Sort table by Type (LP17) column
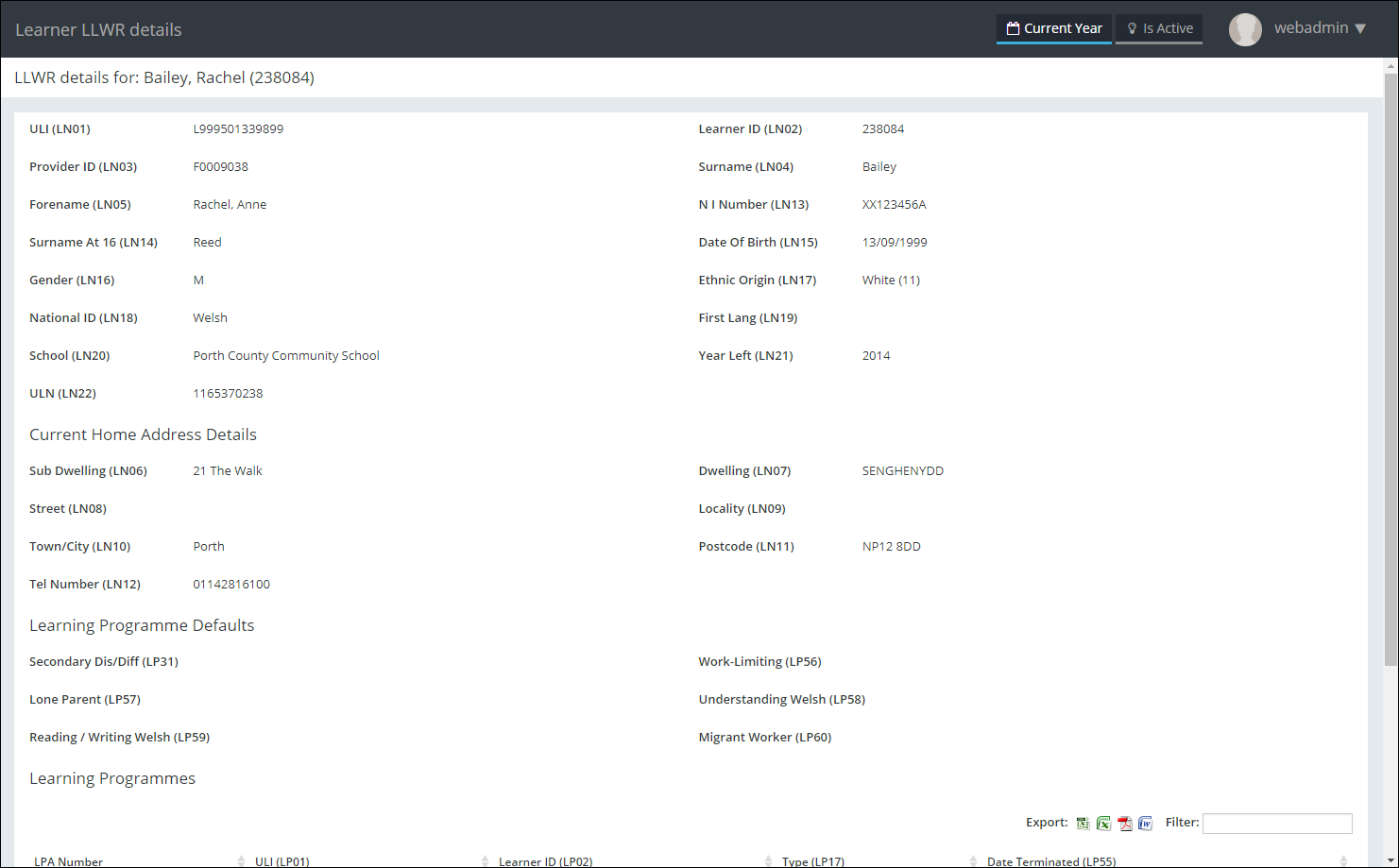The image size is (1399, 868). point(879,861)
